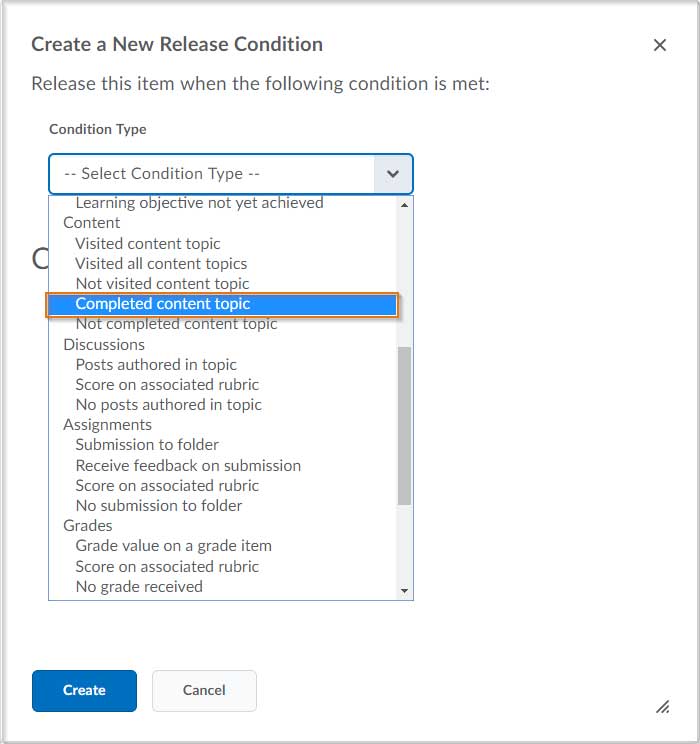Select "No submission to folder" option
The height and width of the screenshot is (744, 700).
click(x=159, y=506)
